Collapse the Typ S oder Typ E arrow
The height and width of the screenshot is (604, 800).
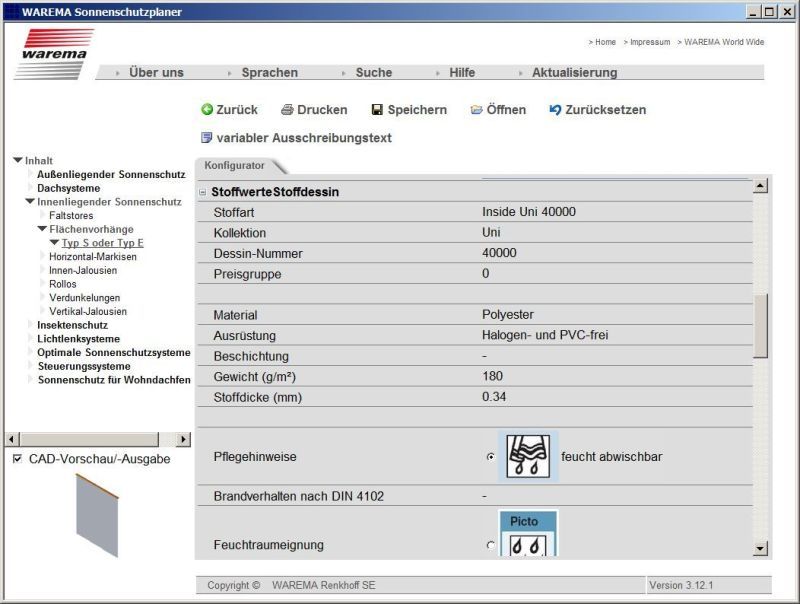(54, 243)
